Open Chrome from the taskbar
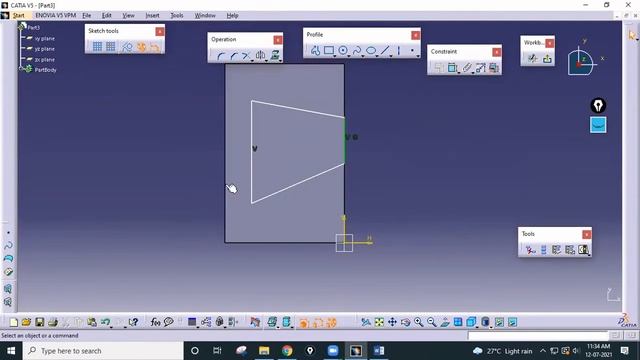 point(287,351)
